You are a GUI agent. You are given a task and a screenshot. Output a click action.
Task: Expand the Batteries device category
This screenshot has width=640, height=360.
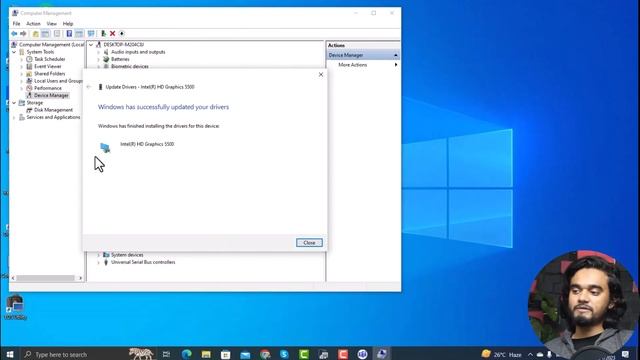point(98,60)
